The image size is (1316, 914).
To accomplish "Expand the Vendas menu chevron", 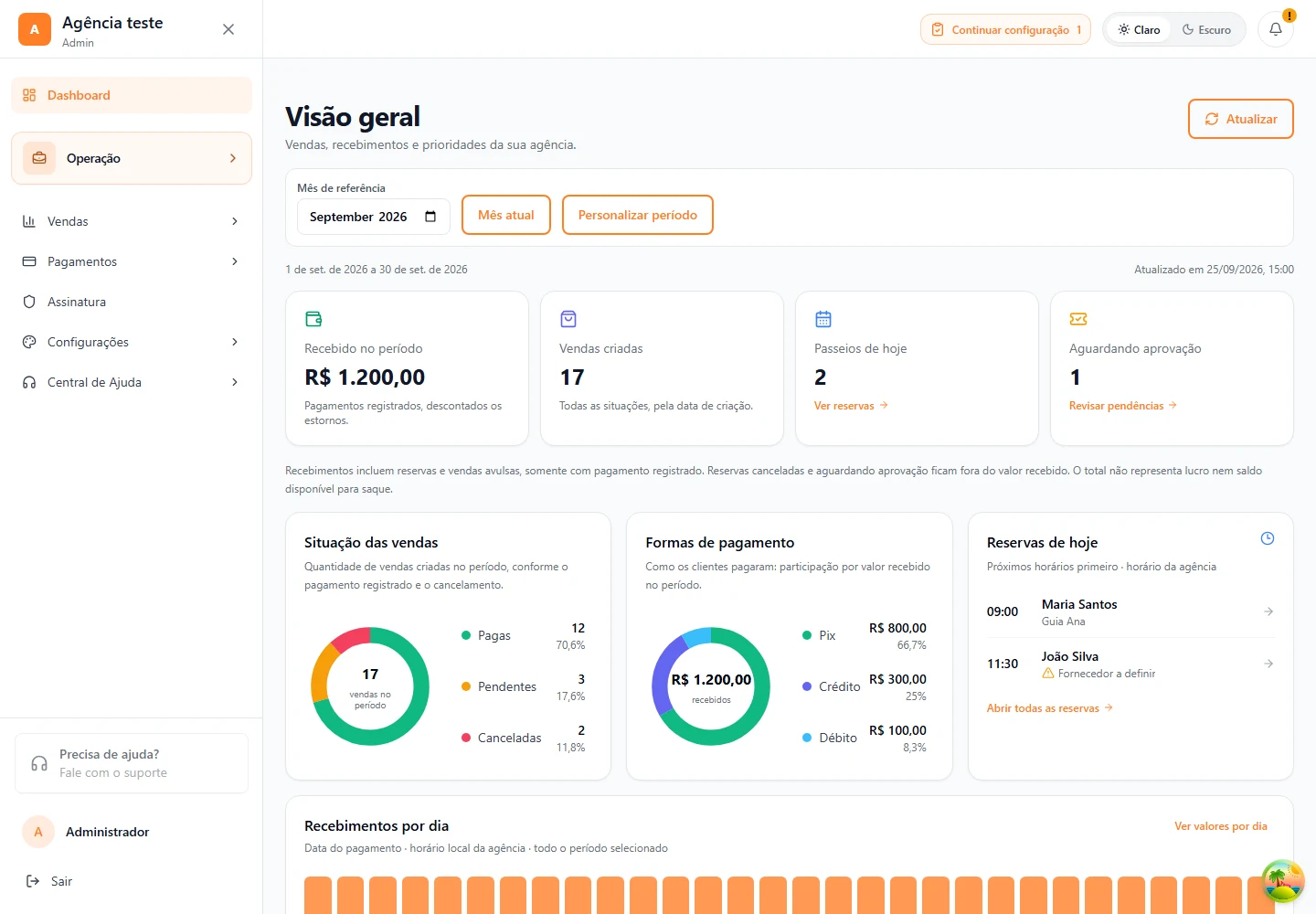I will click(235, 221).
